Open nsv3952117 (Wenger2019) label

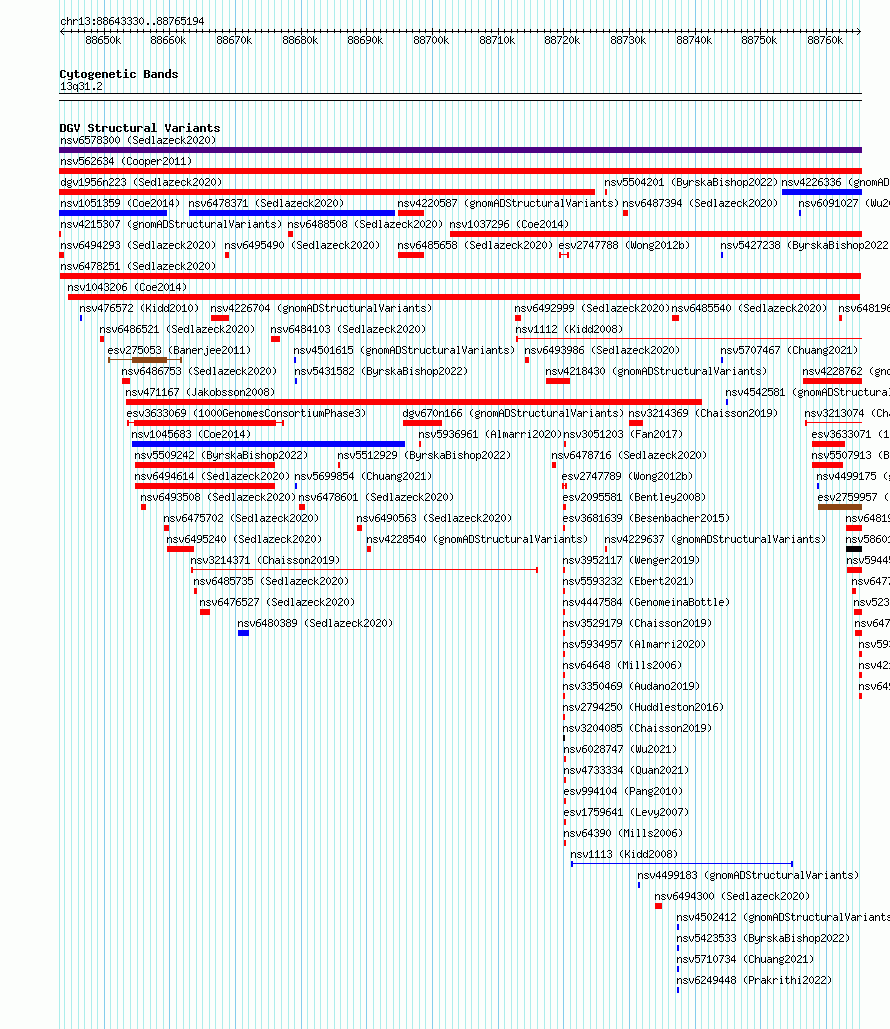coord(631,560)
